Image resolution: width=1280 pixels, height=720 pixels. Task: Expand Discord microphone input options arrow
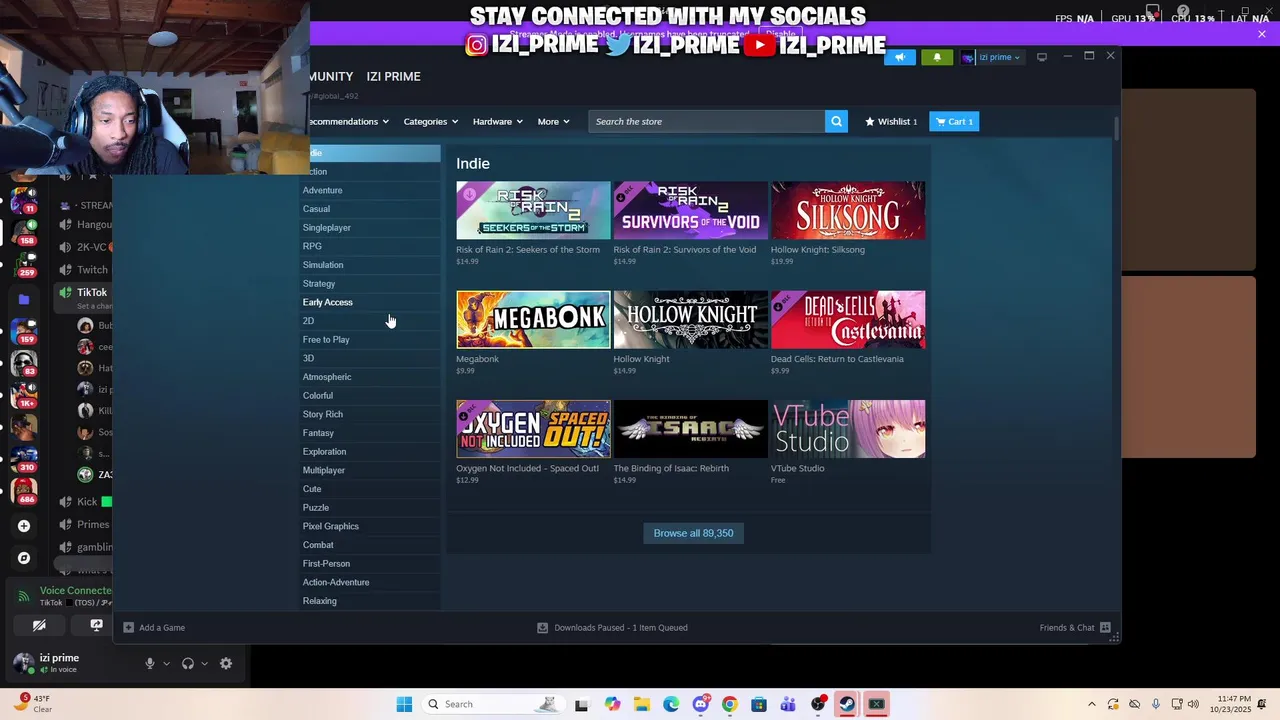click(x=166, y=663)
